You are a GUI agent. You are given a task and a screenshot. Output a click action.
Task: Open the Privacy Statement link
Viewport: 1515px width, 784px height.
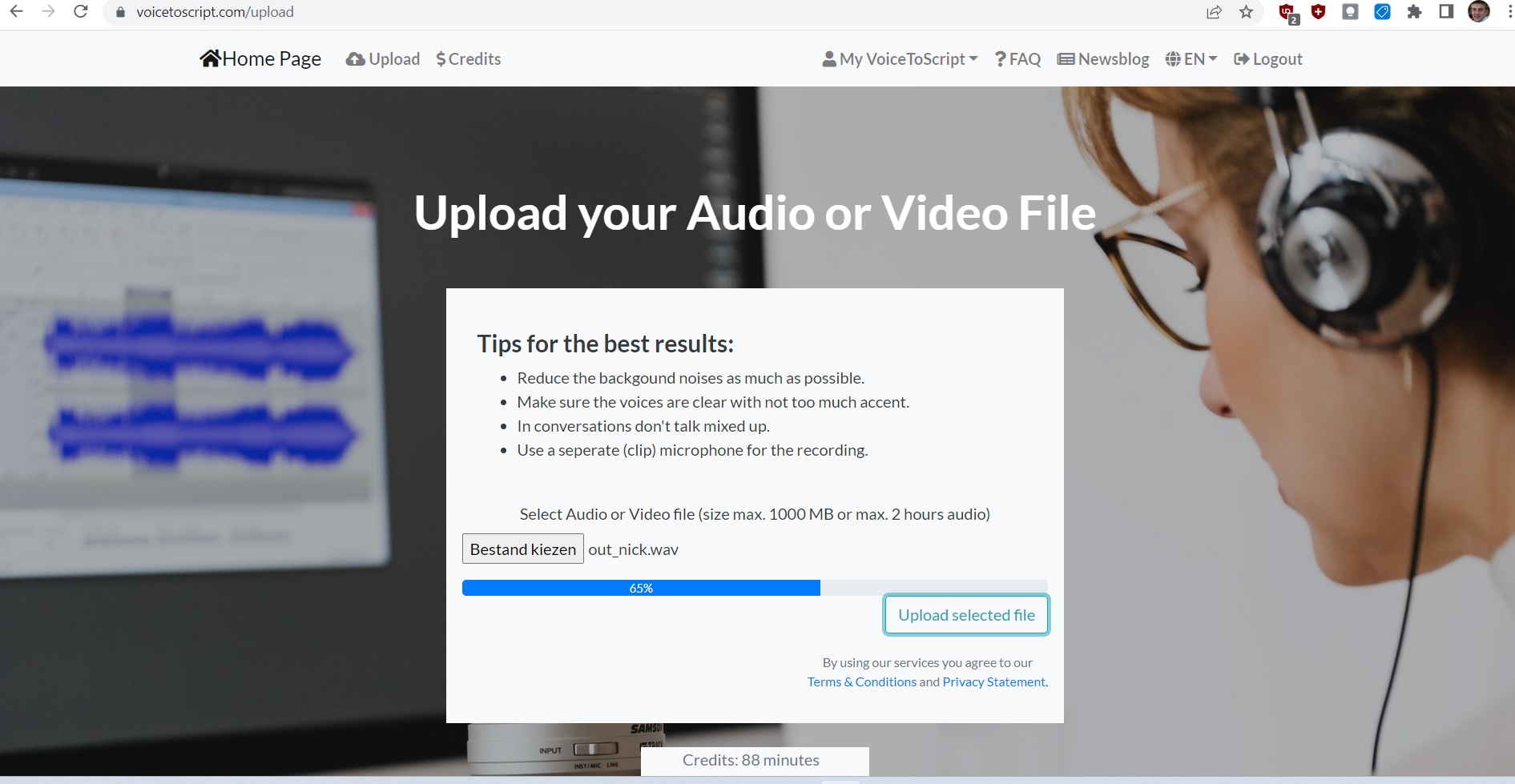[x=994, y=682]
